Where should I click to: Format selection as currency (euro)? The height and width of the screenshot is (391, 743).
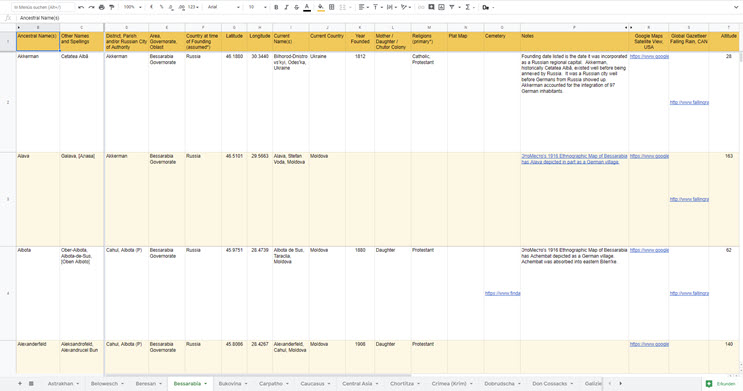tap(151, 7)
